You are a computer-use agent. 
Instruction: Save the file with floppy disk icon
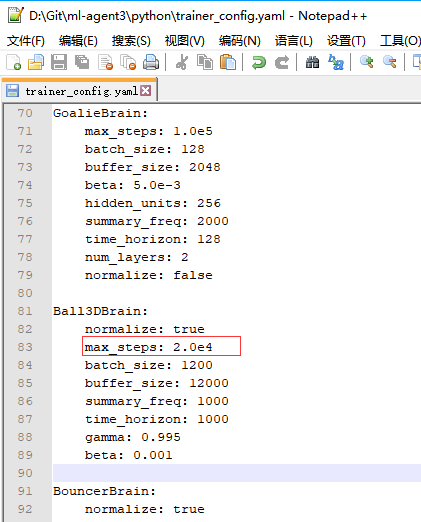[59, 62]
